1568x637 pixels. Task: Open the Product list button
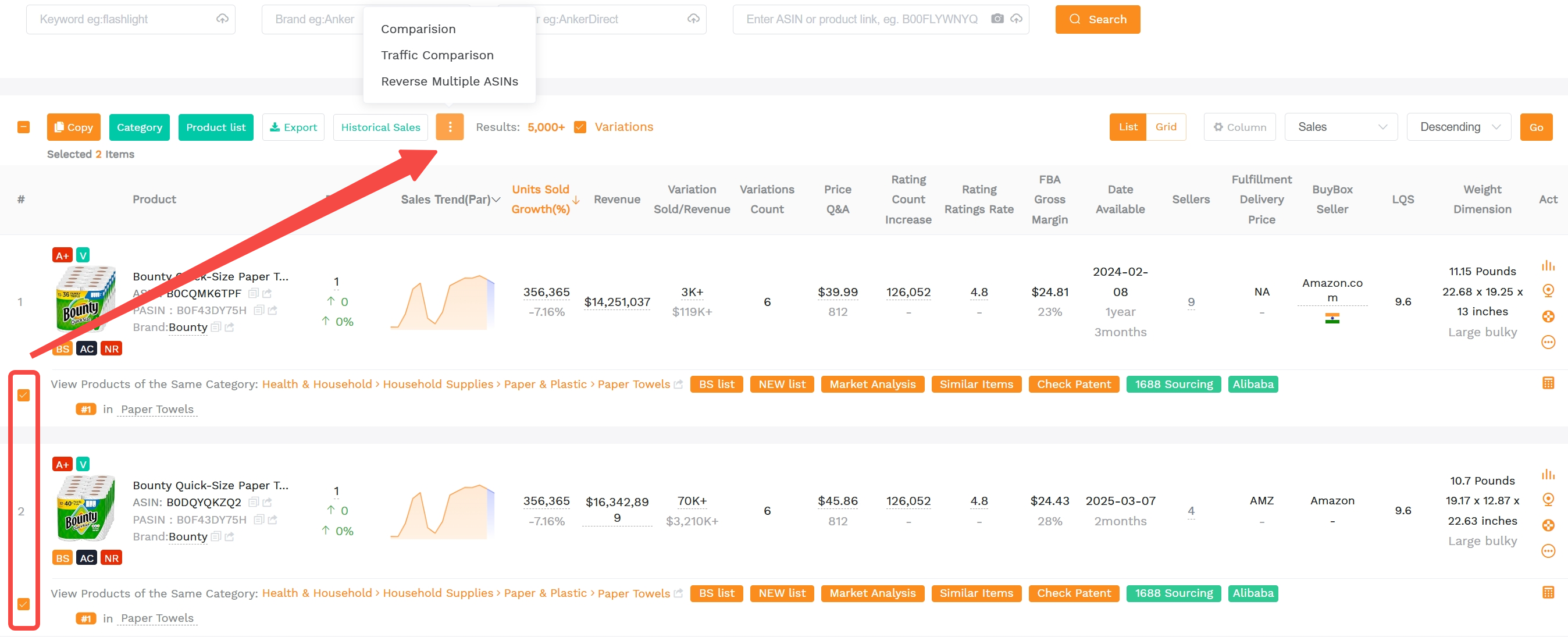pos(215,127)
